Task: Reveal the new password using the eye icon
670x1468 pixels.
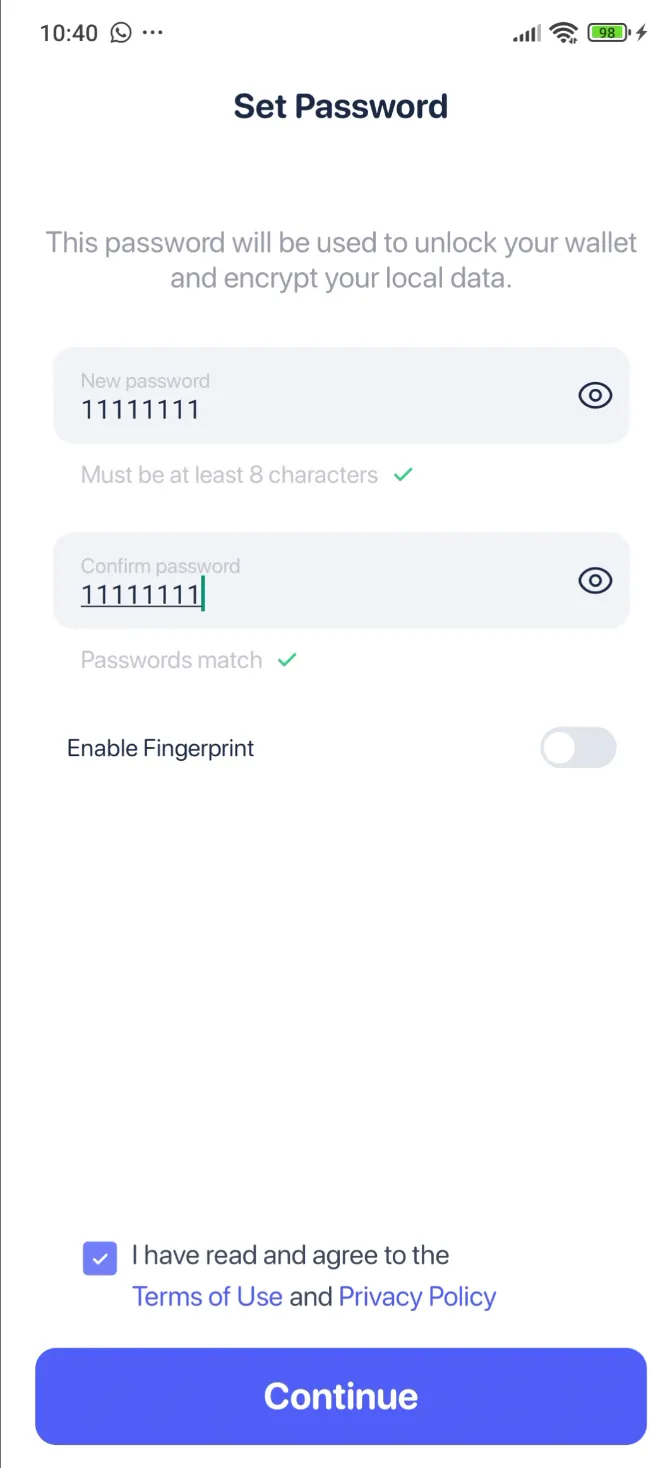Action: tap(594, 395)
